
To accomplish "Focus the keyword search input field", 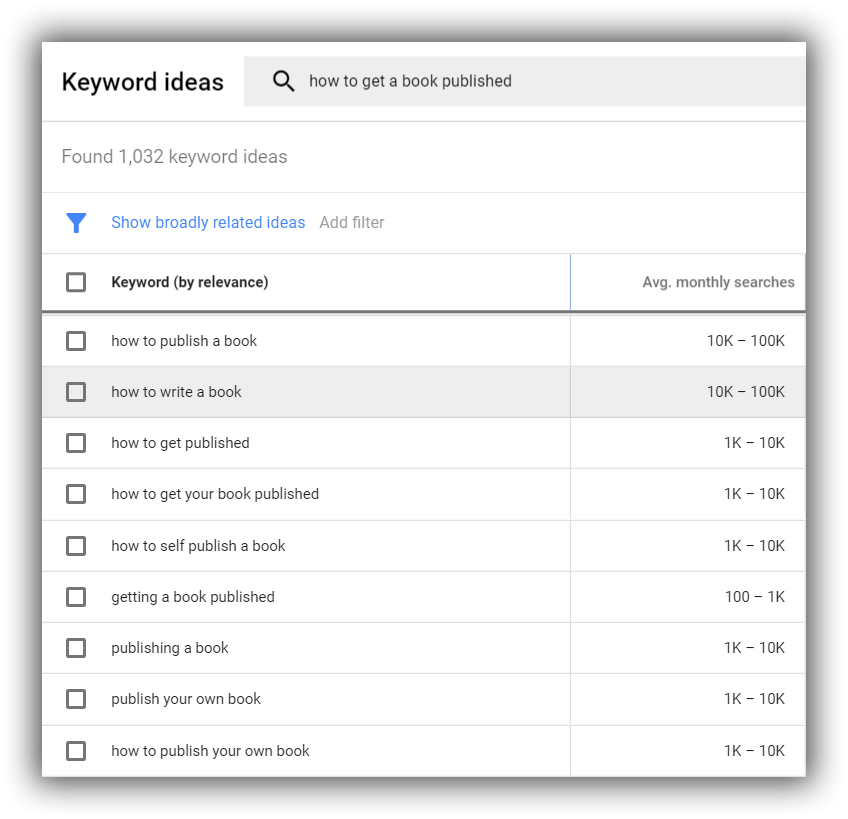I will [525, 81].
